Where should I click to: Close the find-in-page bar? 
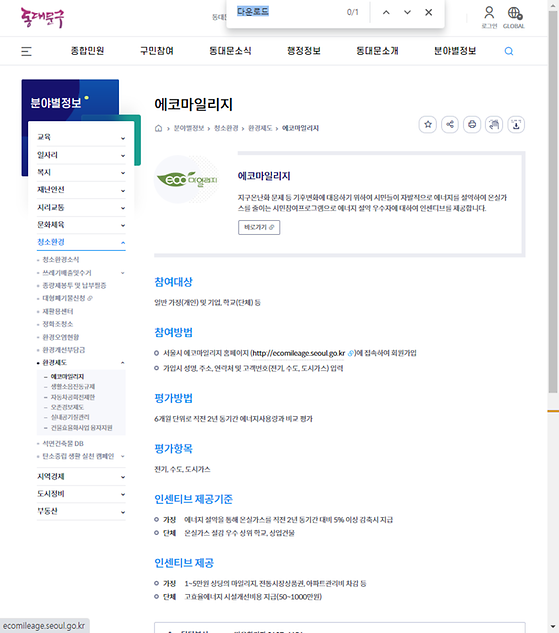pyautogui.click(x=429, y=13)
